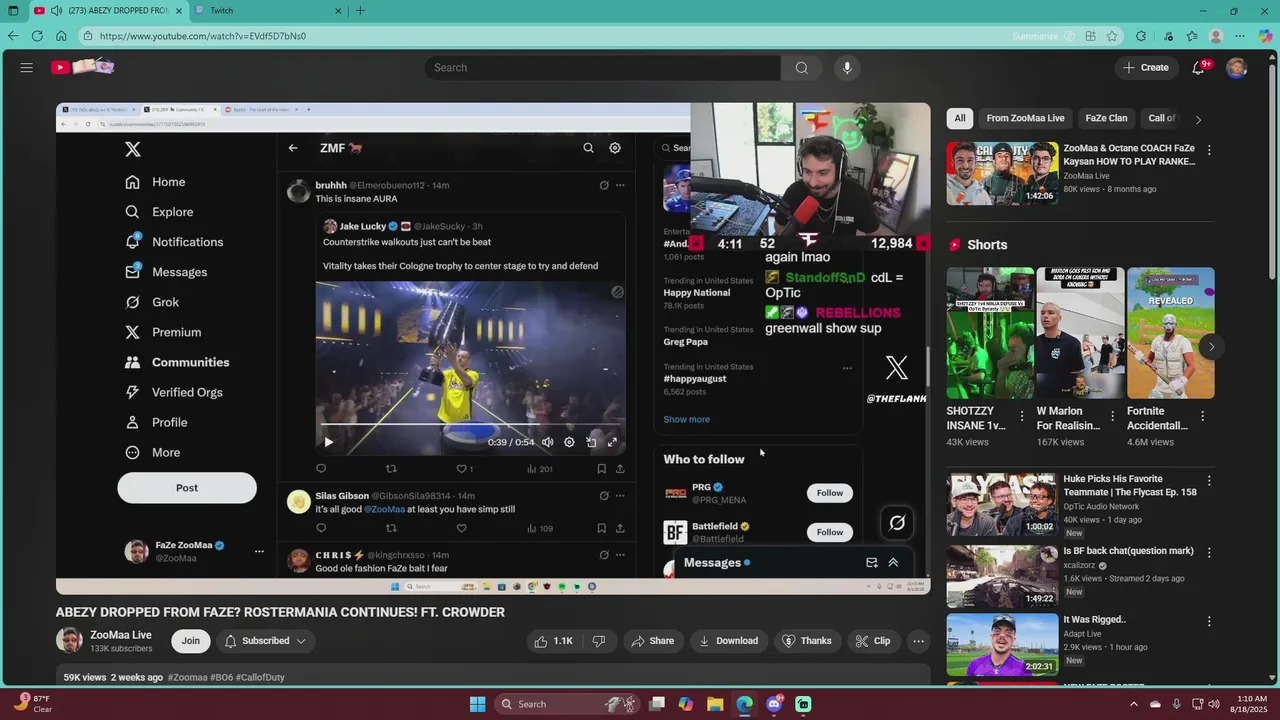Screen dimensions: 1280x720
Task: Open the browser home page
Action: point(61,36)
